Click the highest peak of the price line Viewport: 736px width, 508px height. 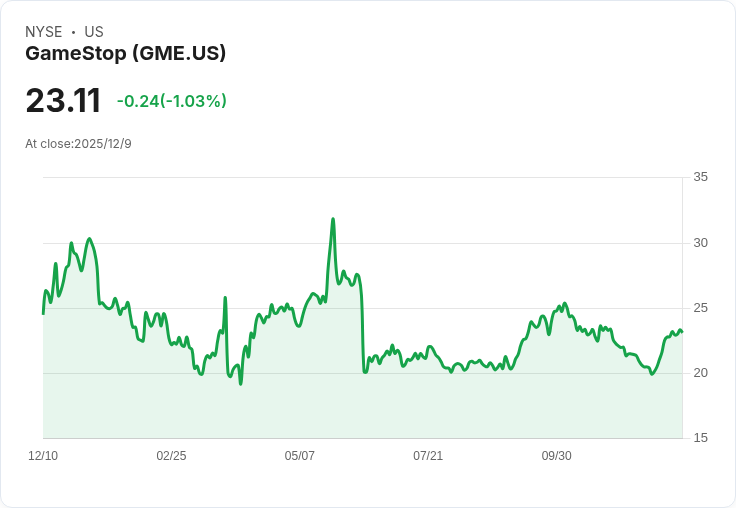click(x=333, y=219)
